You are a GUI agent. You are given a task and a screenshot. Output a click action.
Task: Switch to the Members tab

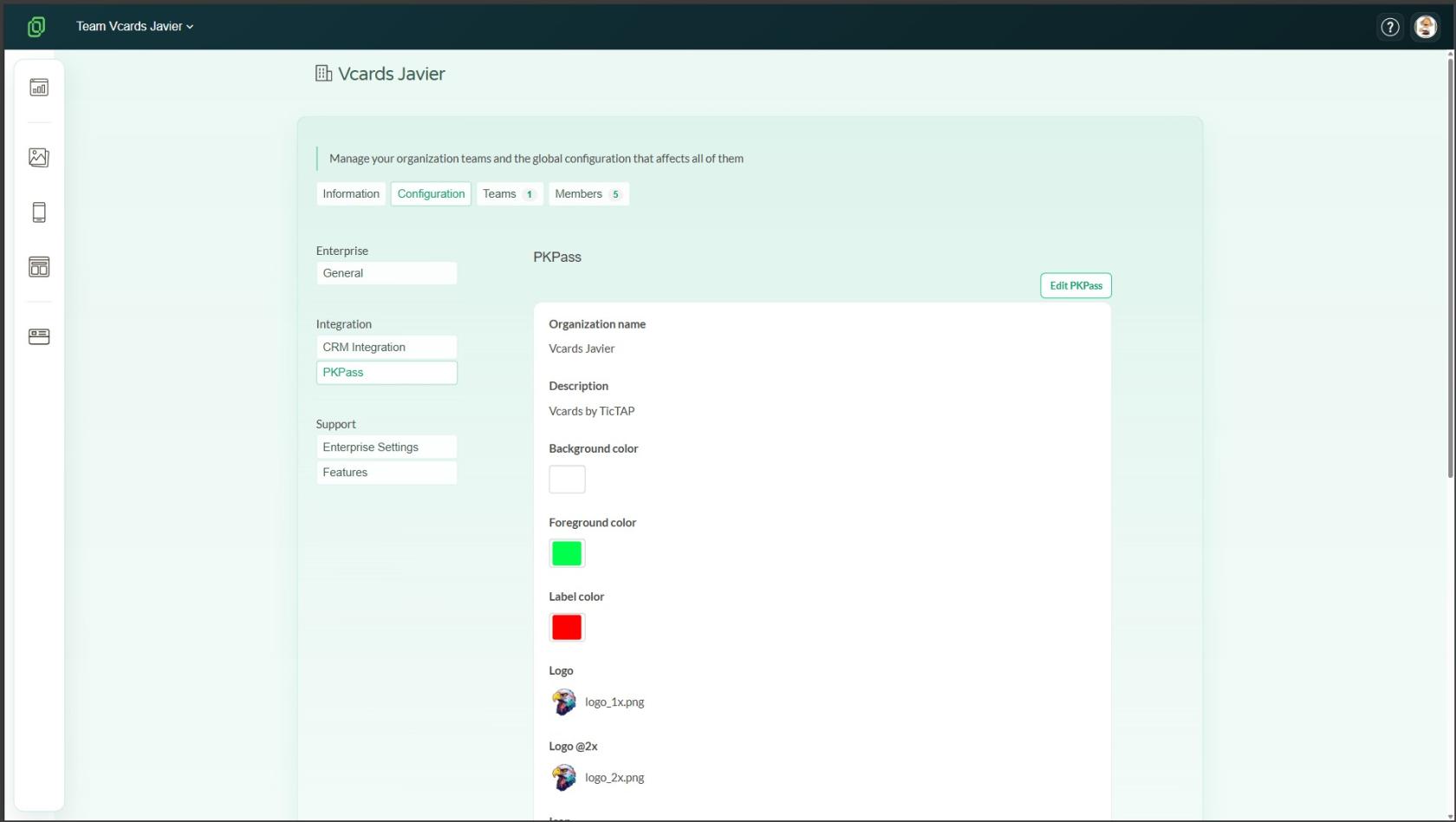click(x=589, y=194)
